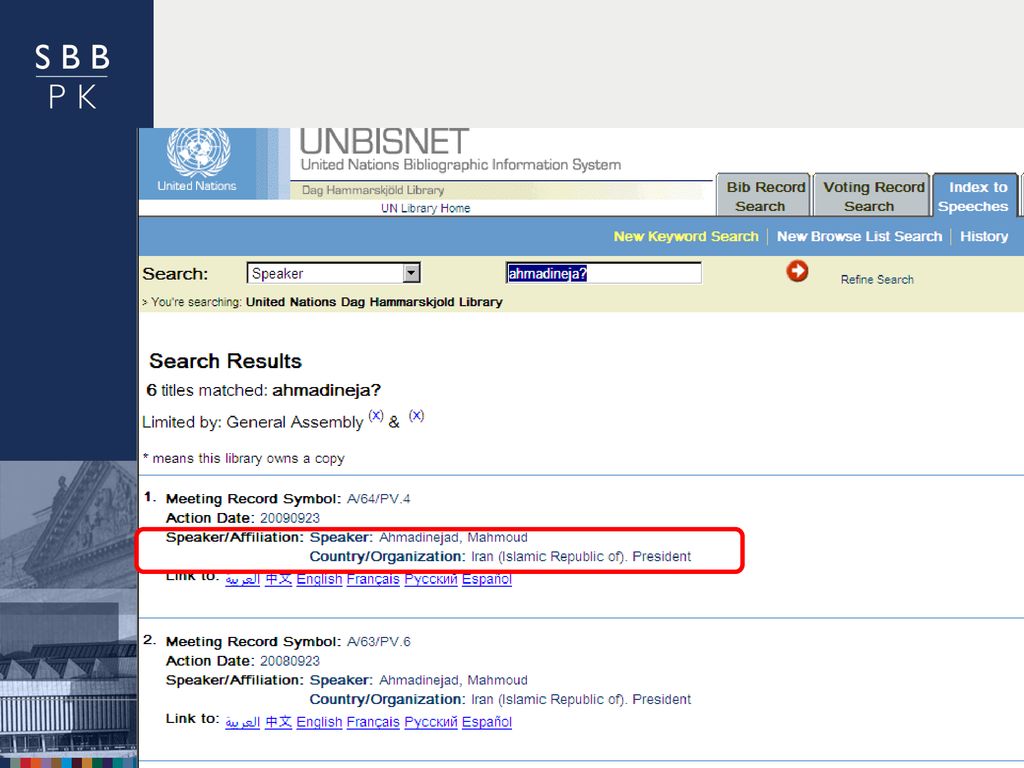The height and width of the screenshot is (768, 1024).
Task: Start a New Keyword Search
Action: [x=686, y=236]
